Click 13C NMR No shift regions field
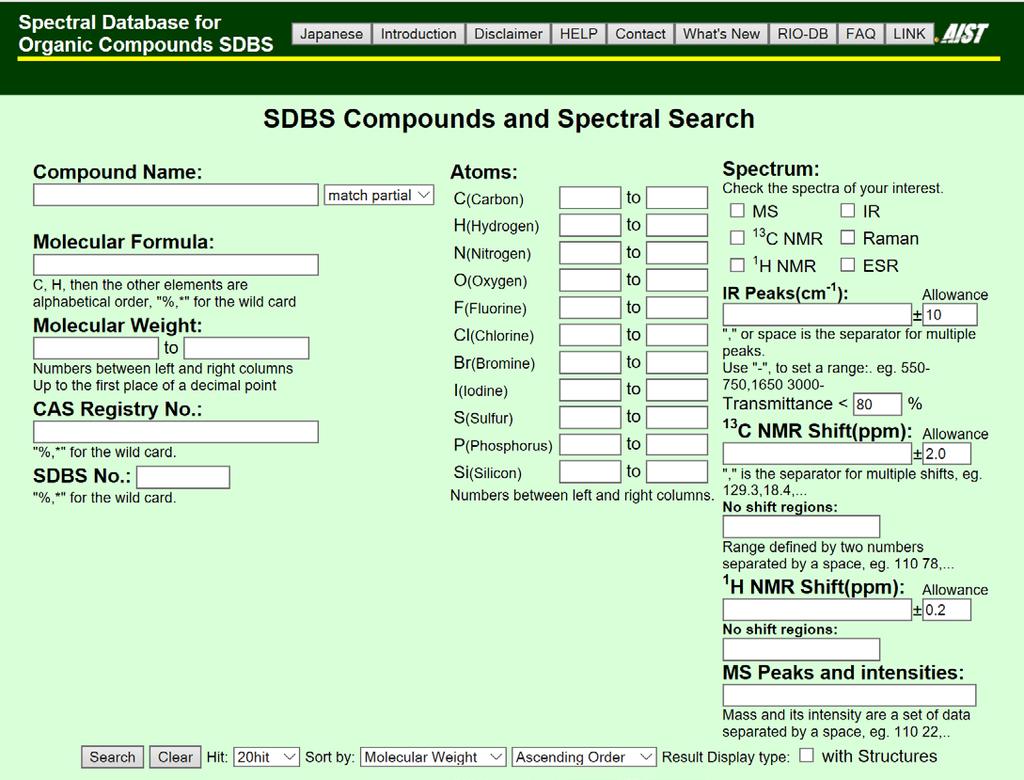Image resolution: width=1024 pixels, height=780 pixels. pyautogui.click(x=801, y=527)
